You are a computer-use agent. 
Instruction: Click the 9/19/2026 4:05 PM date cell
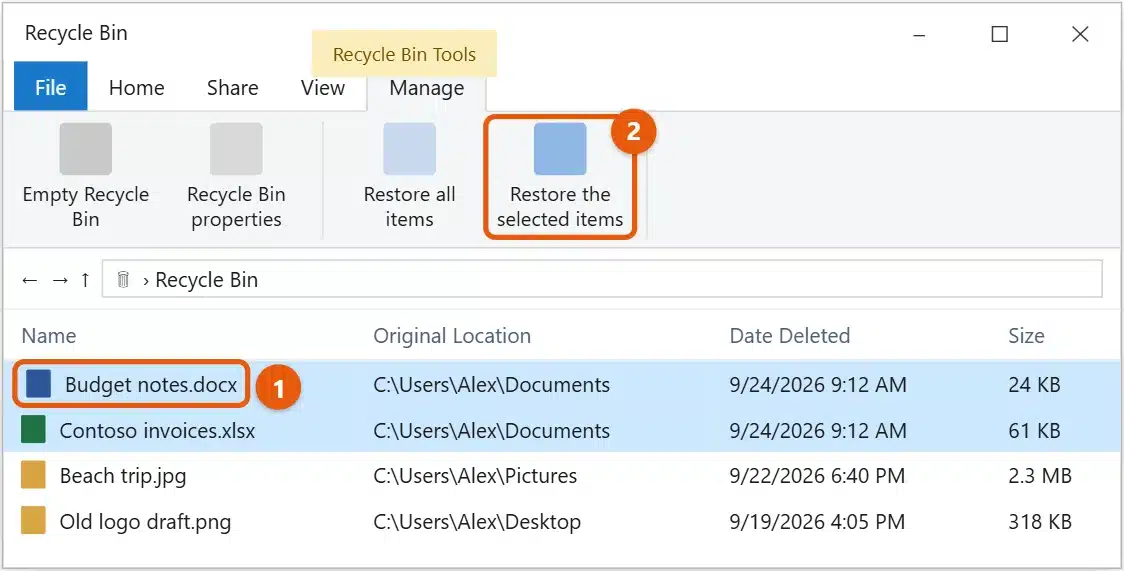816,521
